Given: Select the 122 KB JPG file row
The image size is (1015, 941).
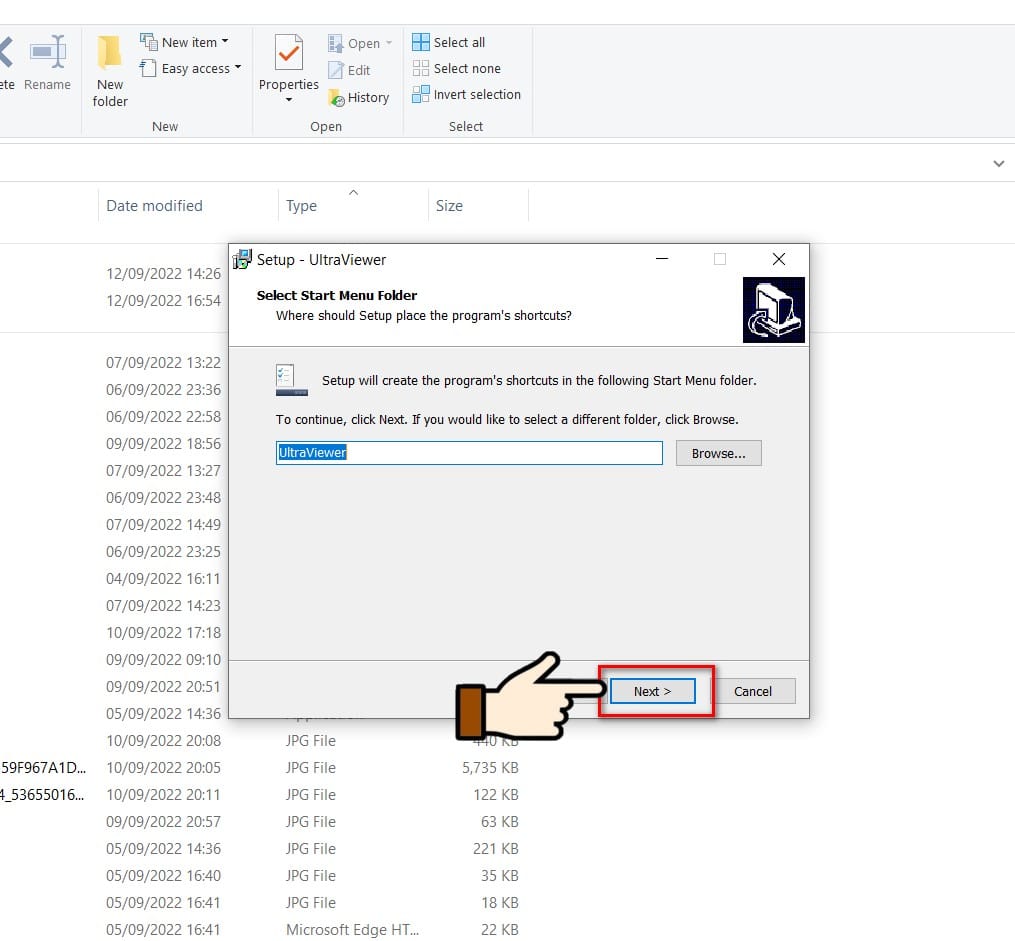Looking at the screenshot, I should pyautogui.click(x=259, y=795).
